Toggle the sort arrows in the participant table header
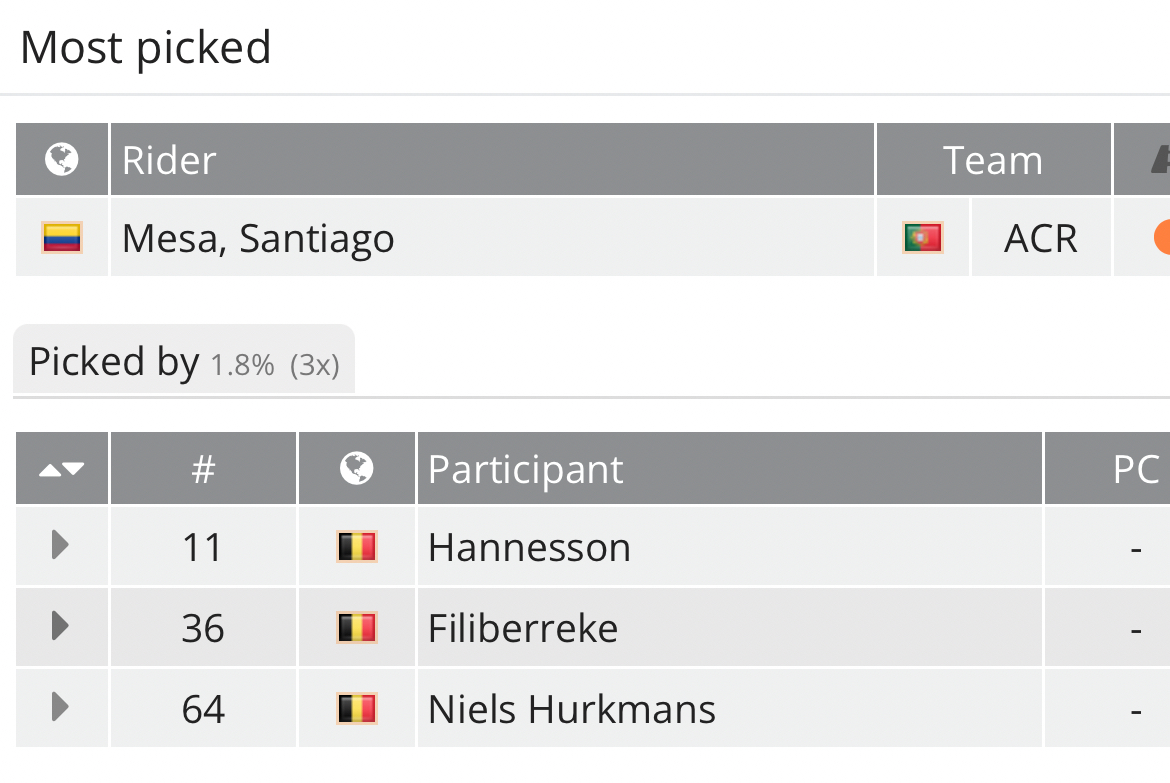The width and height of the screenshot is (1170, 783). pos(62,468)
